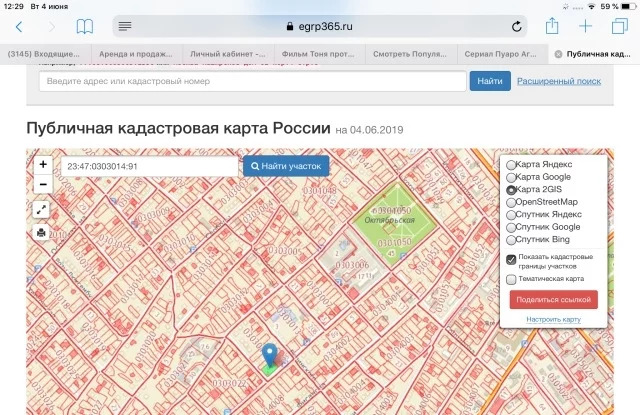Click map label 0303009
Image resolution: width=640 pixels, height=415 pixels.
(152, 215)
